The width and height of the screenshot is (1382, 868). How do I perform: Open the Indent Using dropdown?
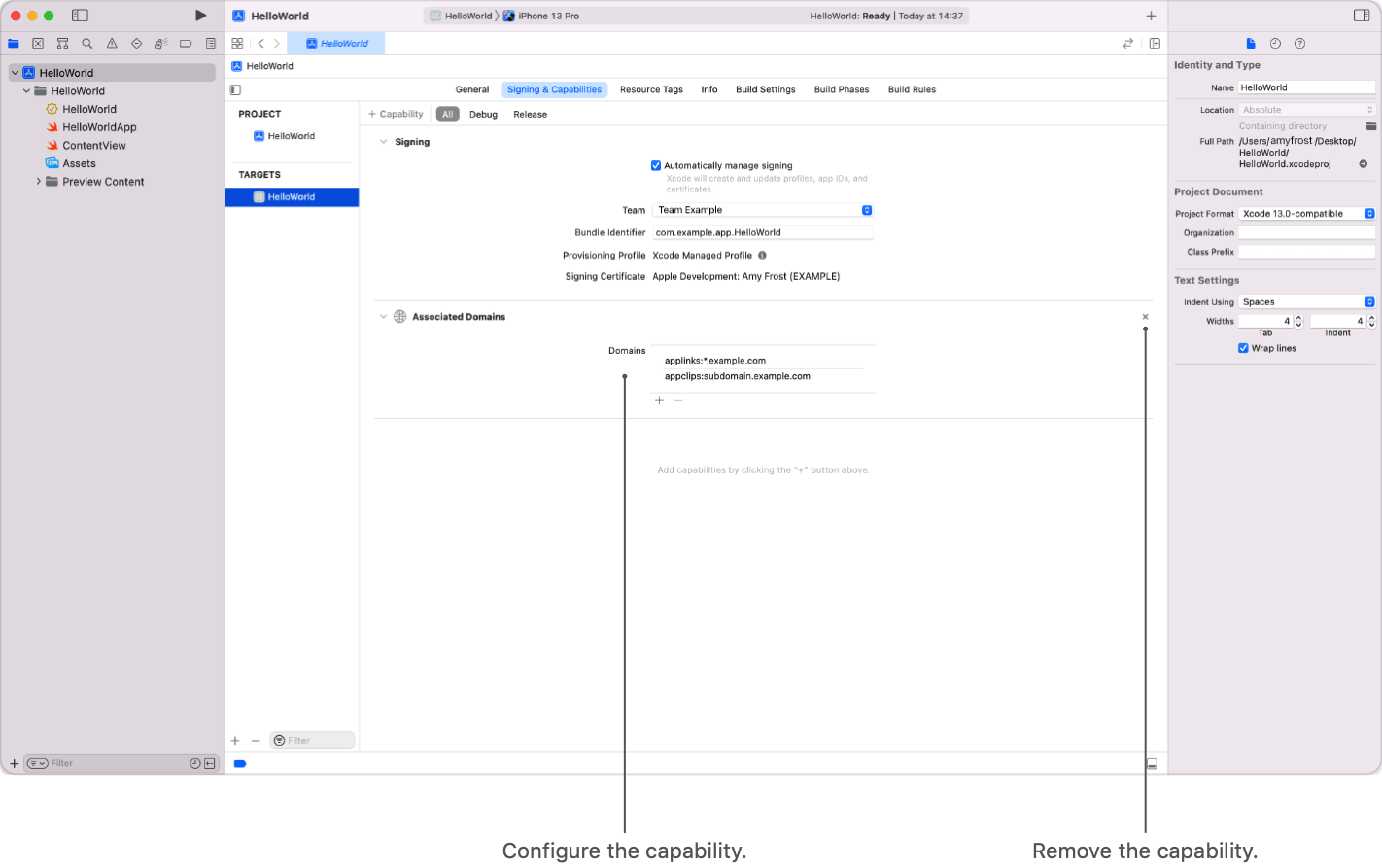point(1307,302)
